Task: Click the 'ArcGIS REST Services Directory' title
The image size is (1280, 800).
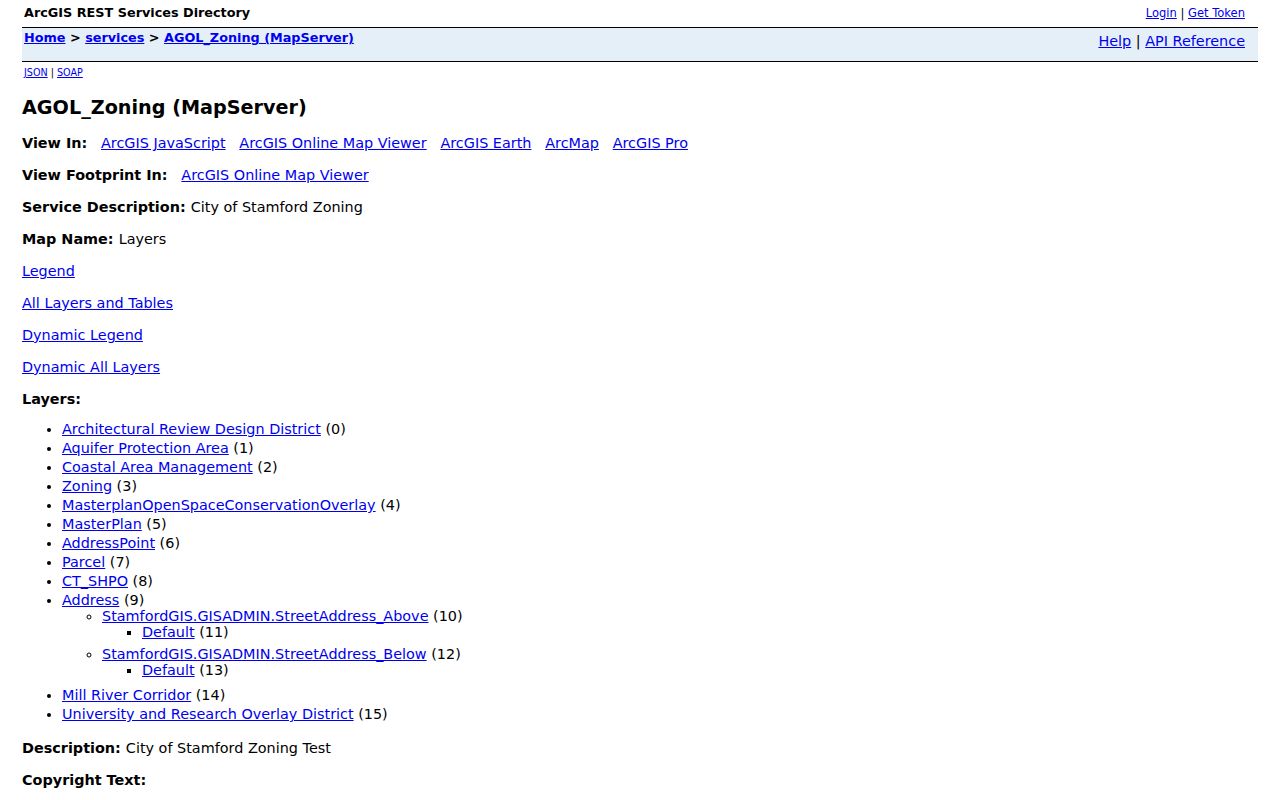Action: pos(137,13)
